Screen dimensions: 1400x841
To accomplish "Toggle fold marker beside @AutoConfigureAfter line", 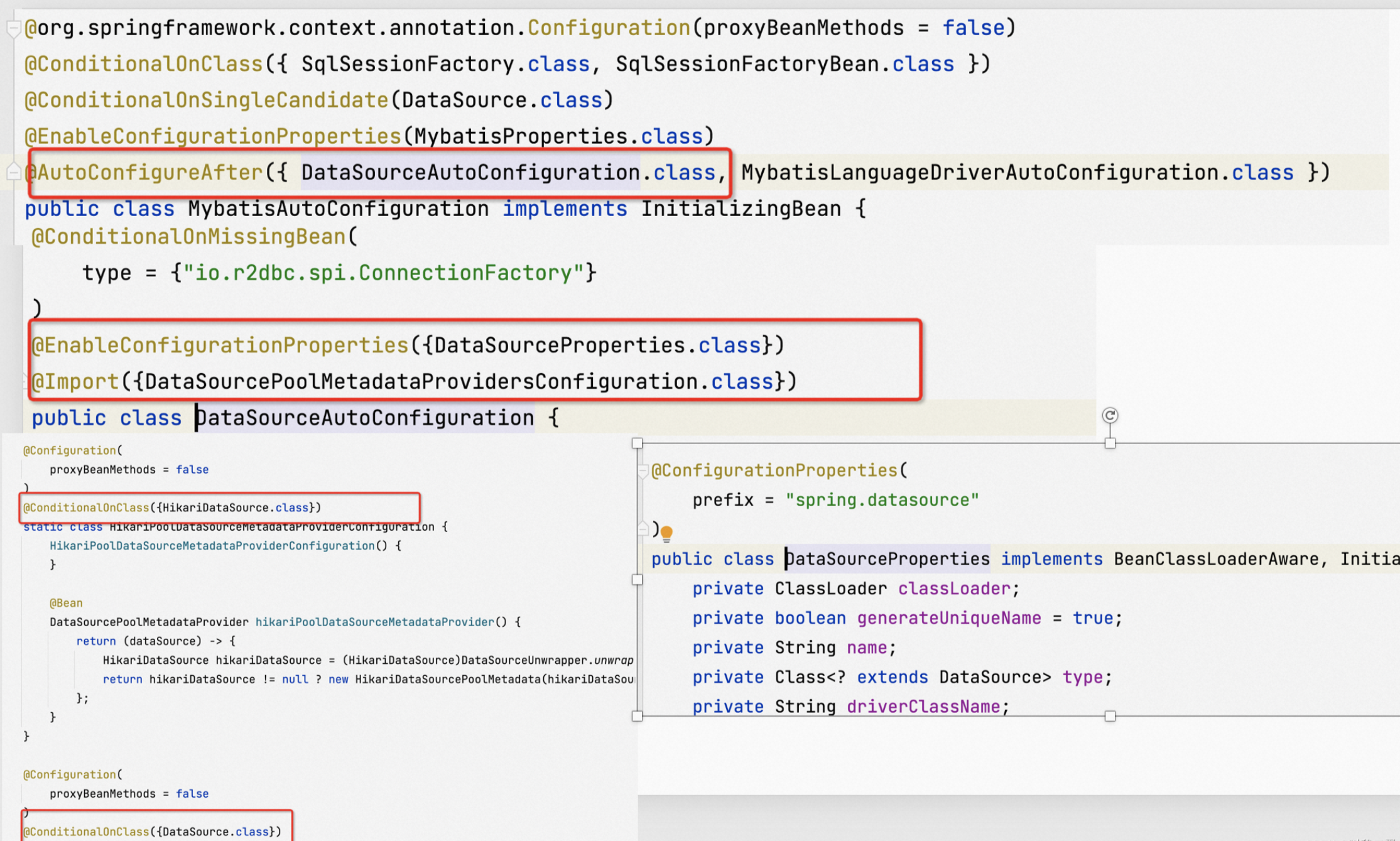I will click(x=13, y=171).
